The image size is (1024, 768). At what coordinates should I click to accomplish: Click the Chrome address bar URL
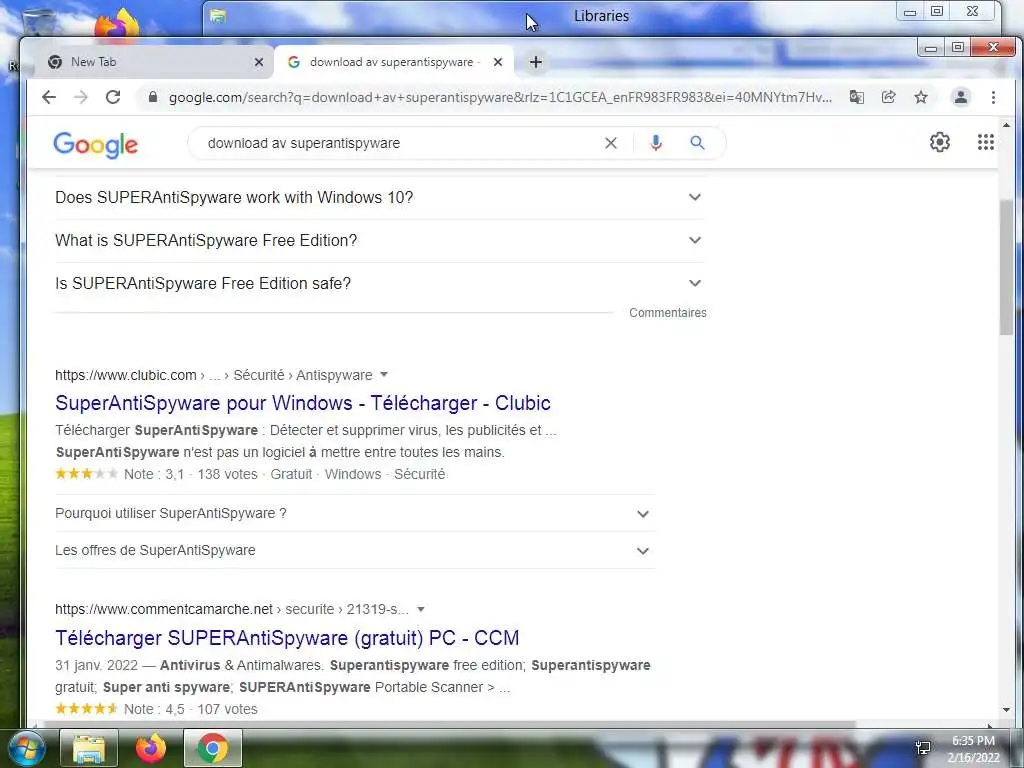(500, 97)
